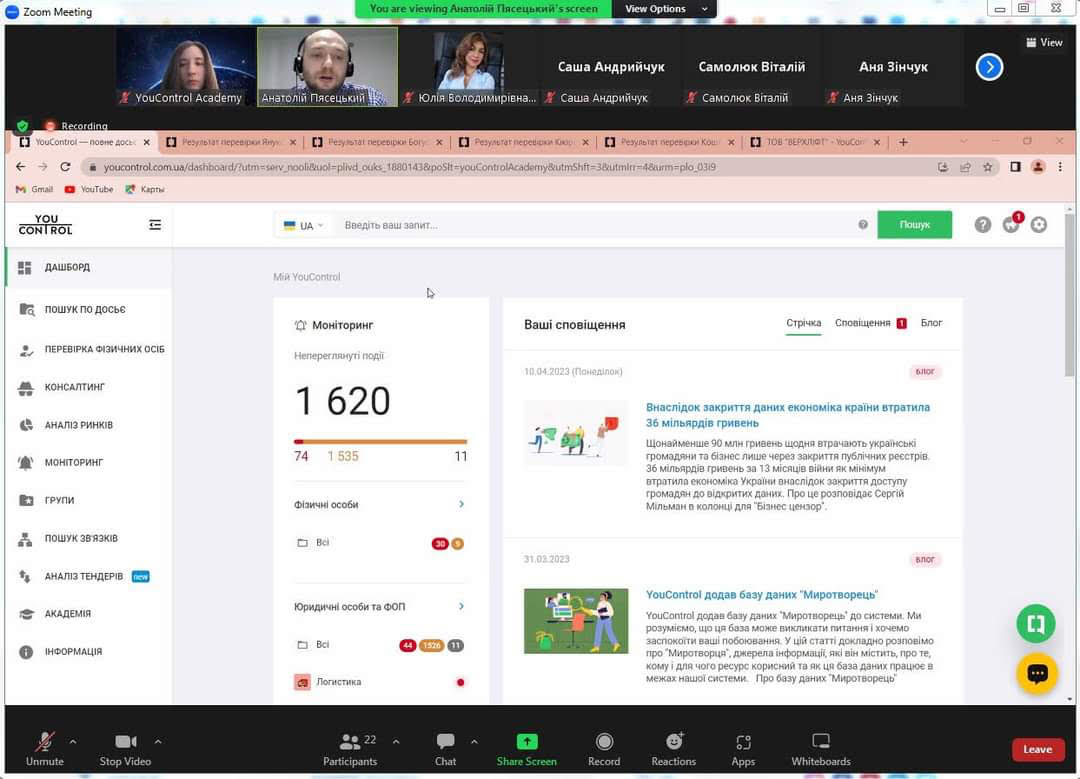This screenshot has width=1080, height=779.
Task: Switch to the Сповіщення tab
Action: (x=870, y=323)
